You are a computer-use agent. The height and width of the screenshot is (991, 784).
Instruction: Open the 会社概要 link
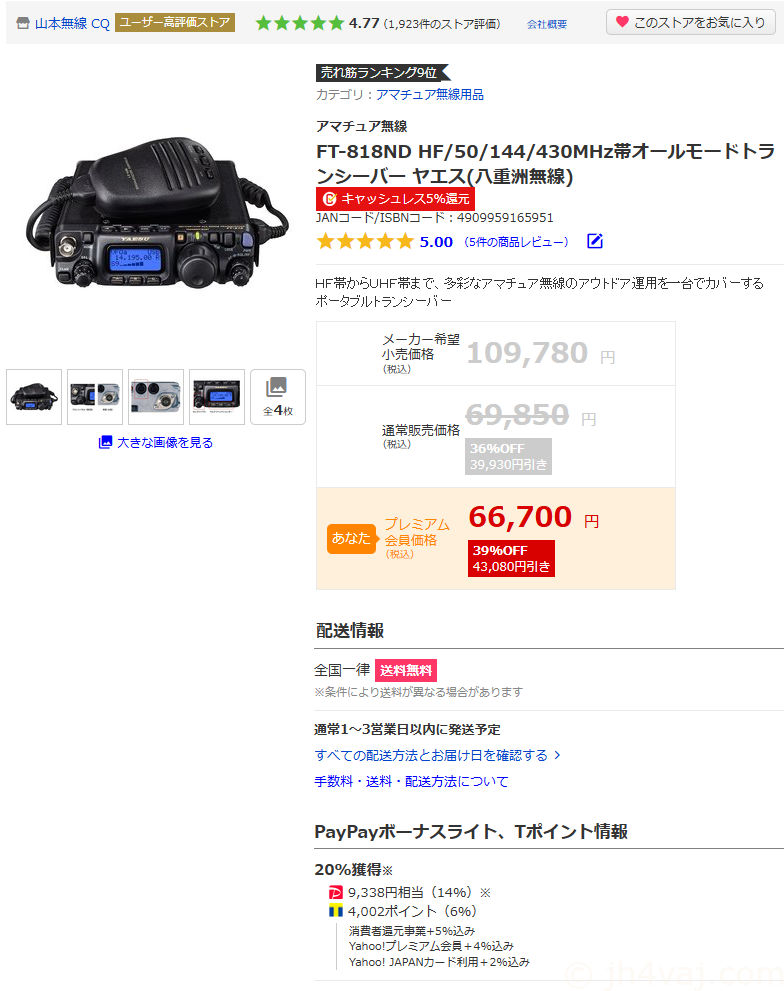tap(547, 24)
